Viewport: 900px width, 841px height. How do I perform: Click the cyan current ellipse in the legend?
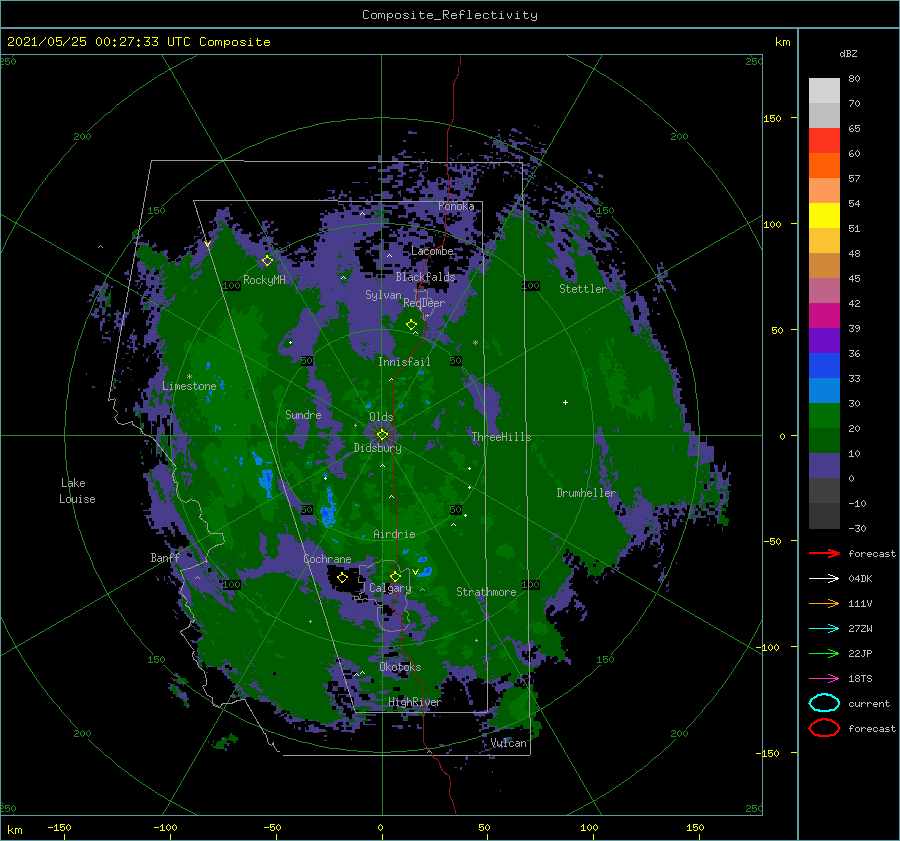point(824,703)
